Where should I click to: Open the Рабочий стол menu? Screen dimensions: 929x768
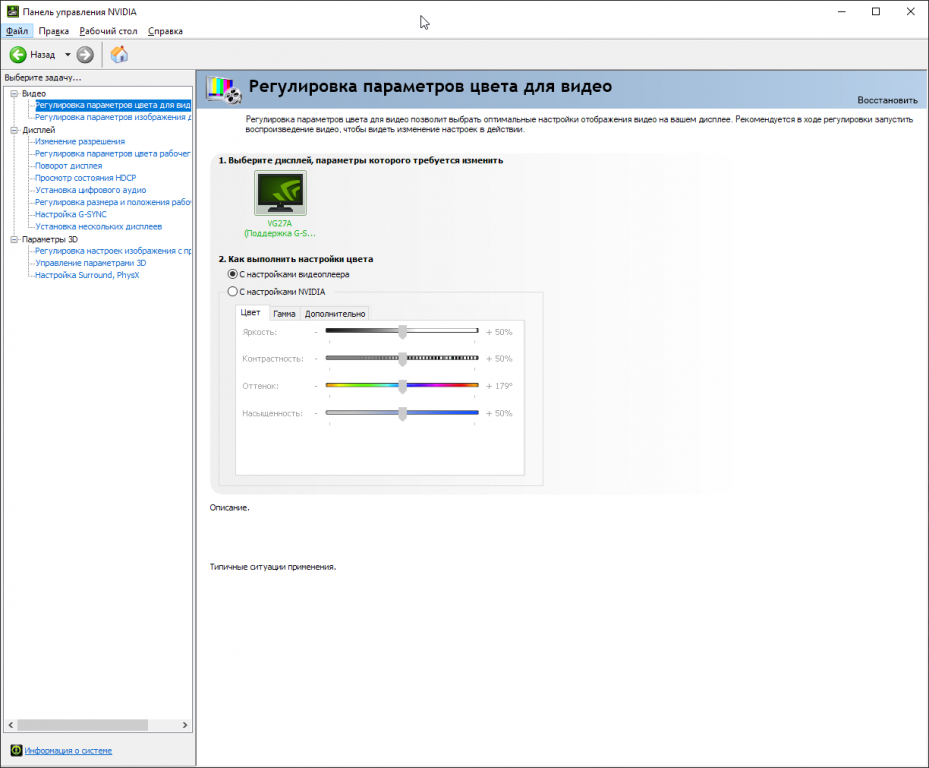click(108, 31)
